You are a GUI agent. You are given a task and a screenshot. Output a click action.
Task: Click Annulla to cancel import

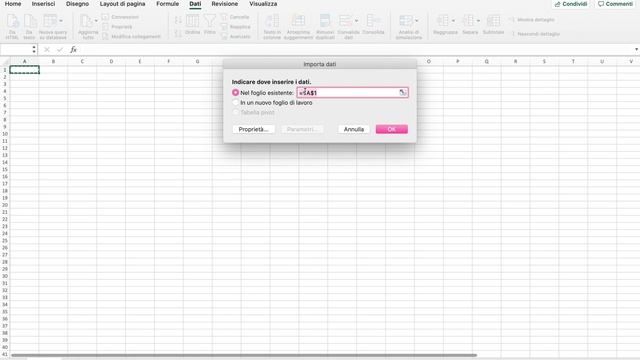(x=353, y=129)
